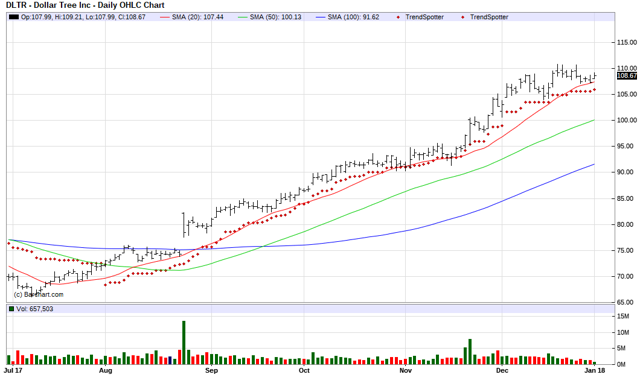Click the 108.67 current price tag
640x389 pixels.
[x=627, y=76]
